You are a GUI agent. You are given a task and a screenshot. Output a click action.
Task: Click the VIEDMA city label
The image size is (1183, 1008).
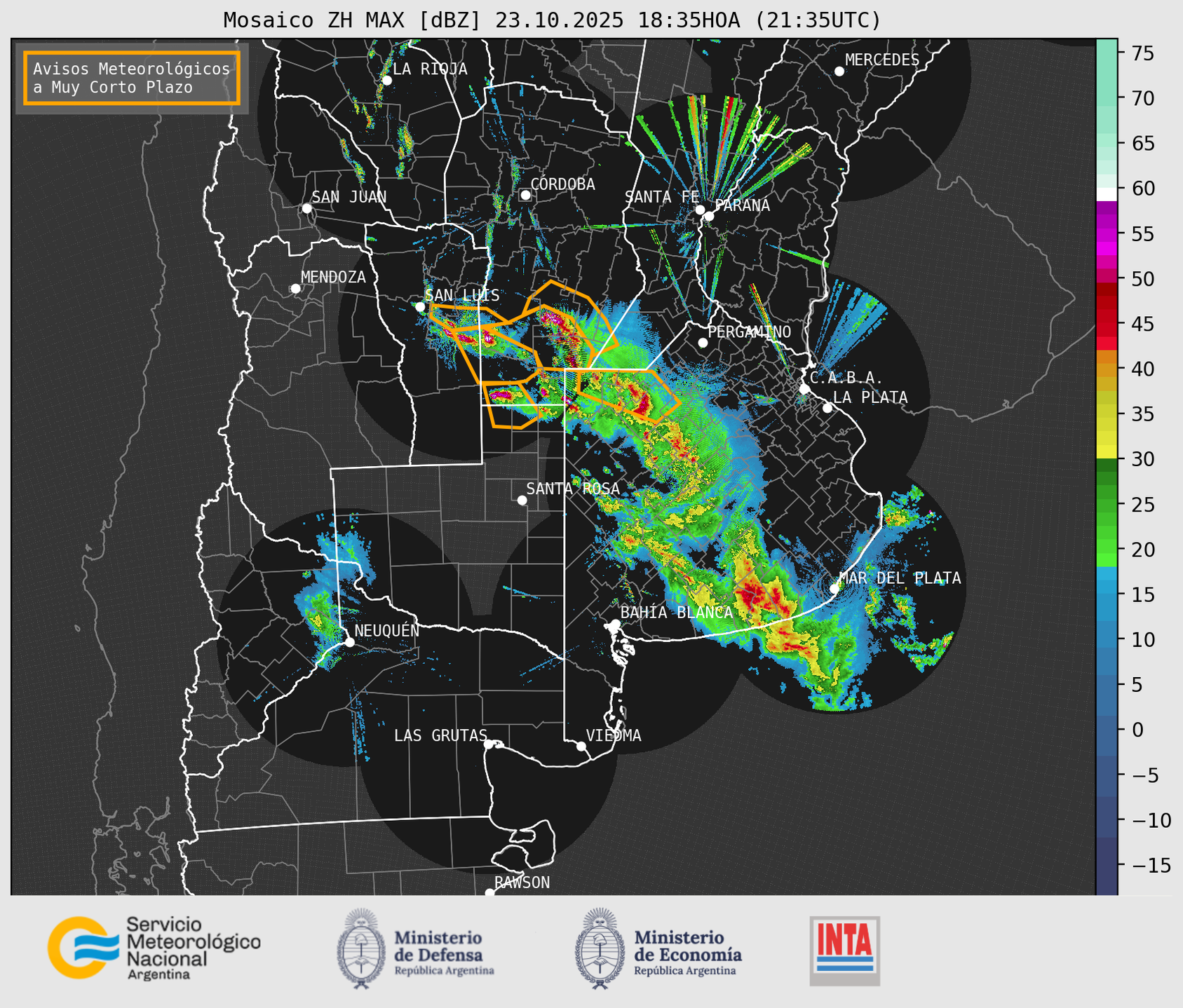point(614,735)
